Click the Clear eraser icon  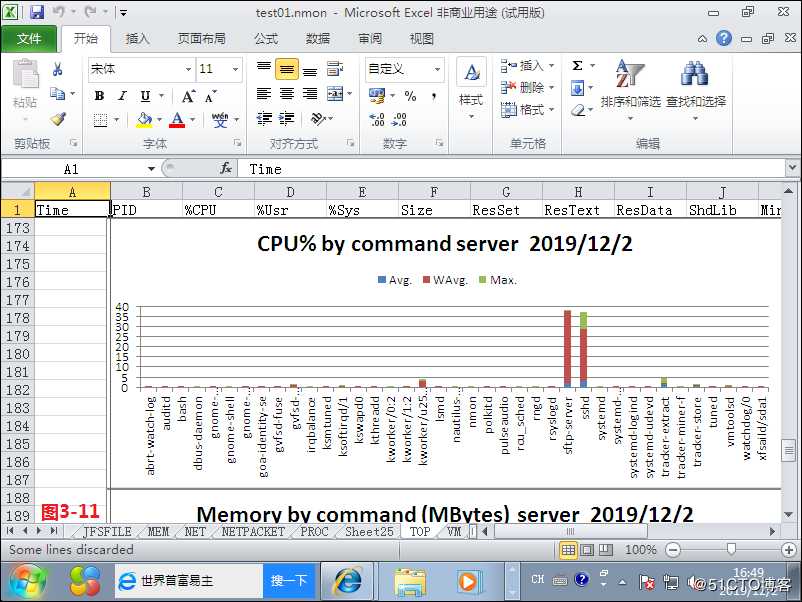tap(578, 110)
